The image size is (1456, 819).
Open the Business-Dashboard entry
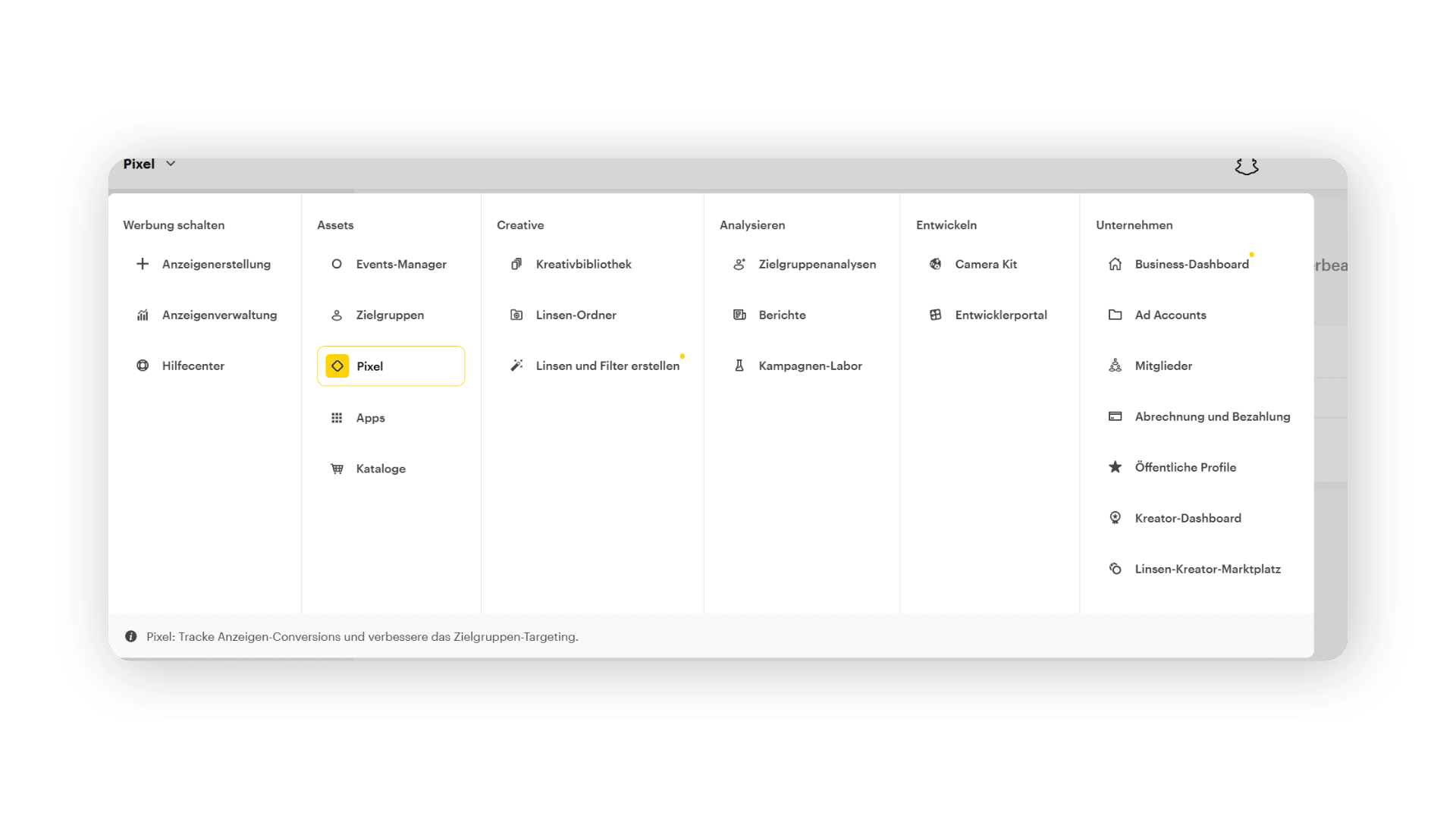[x=1191, y=264]
